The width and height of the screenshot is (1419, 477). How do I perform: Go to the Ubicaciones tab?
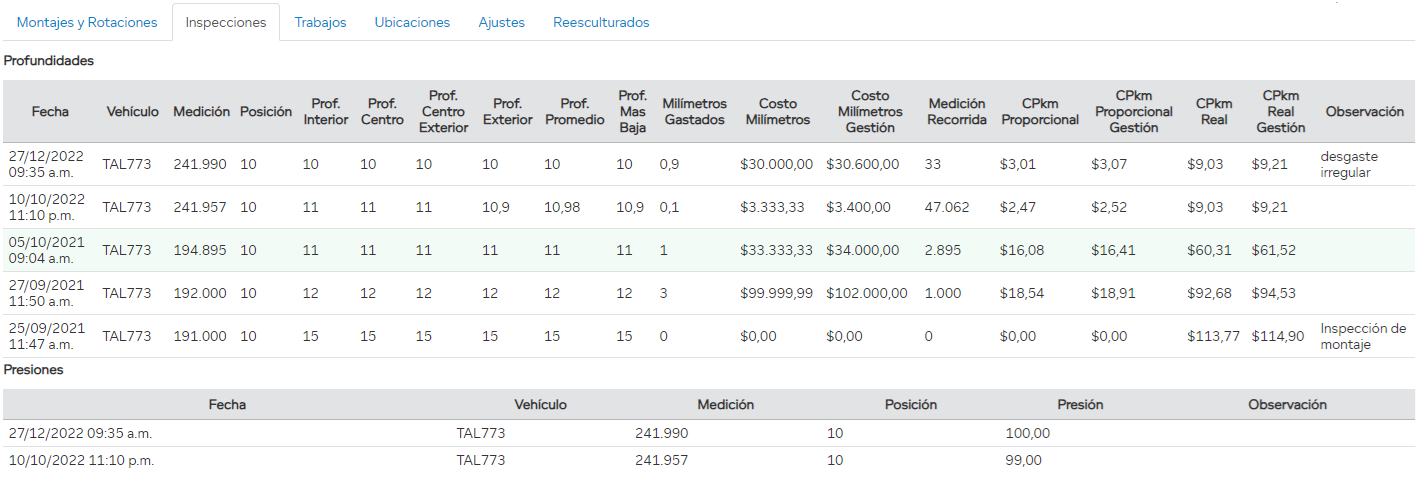(x=412, y=22)
